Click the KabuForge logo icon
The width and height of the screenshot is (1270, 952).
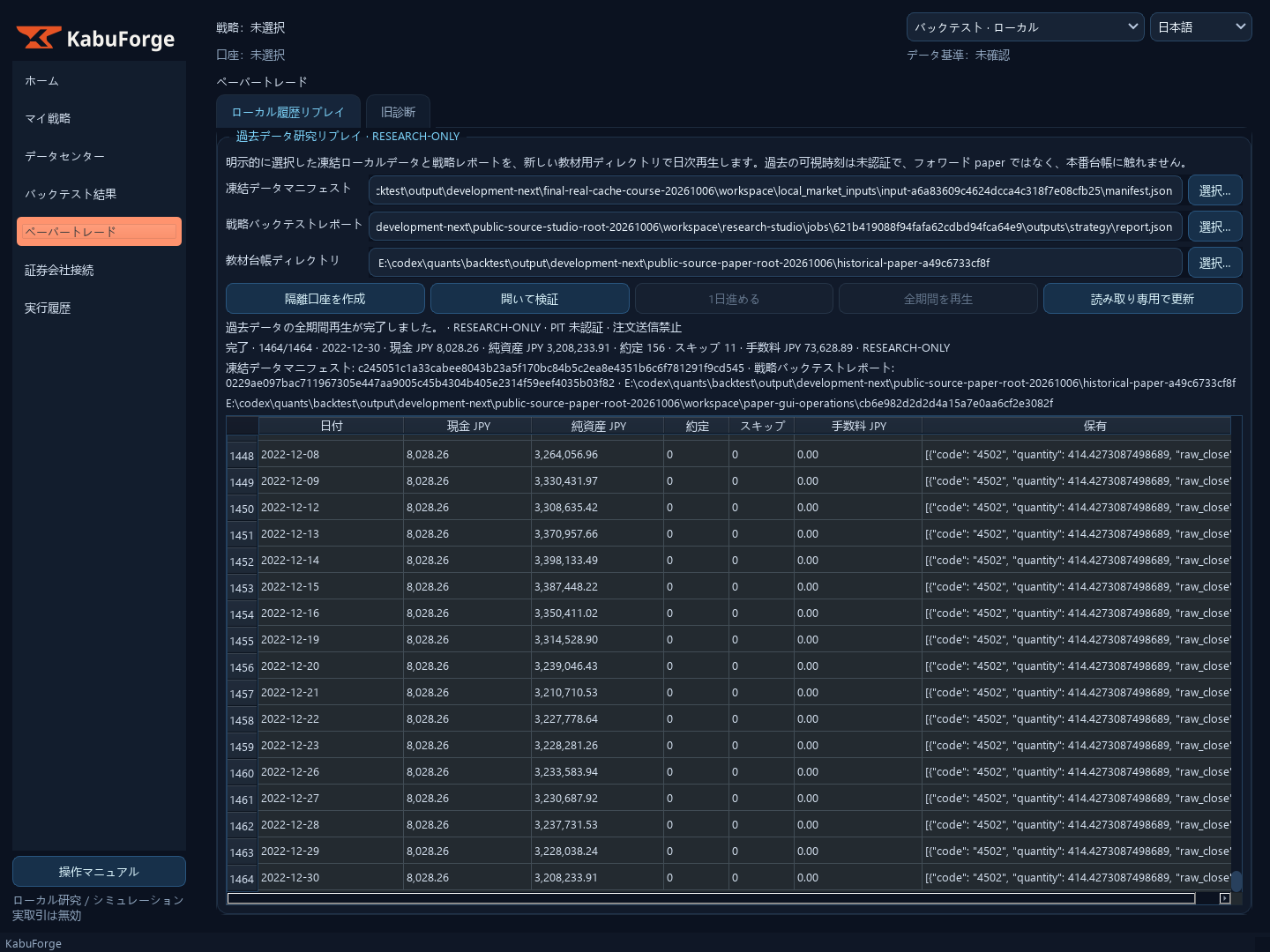point(39,38)
